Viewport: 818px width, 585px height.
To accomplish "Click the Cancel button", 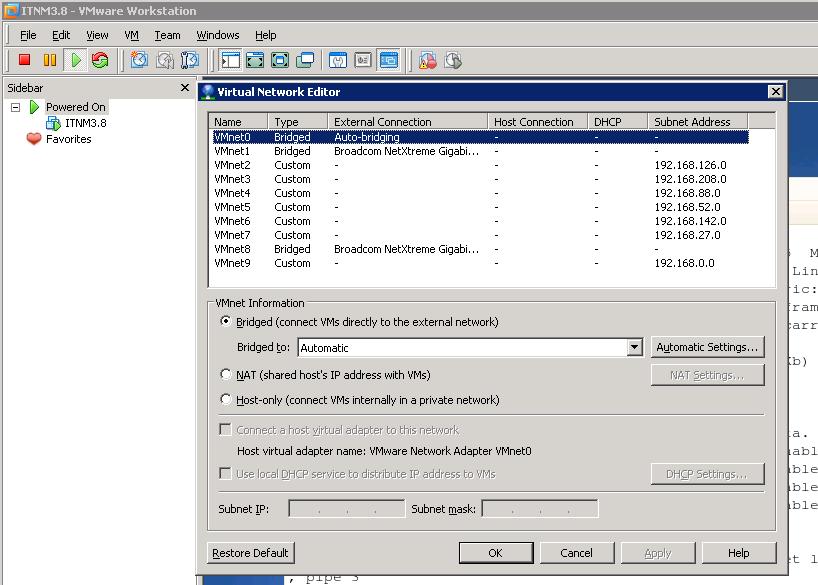I will [576, 553].
